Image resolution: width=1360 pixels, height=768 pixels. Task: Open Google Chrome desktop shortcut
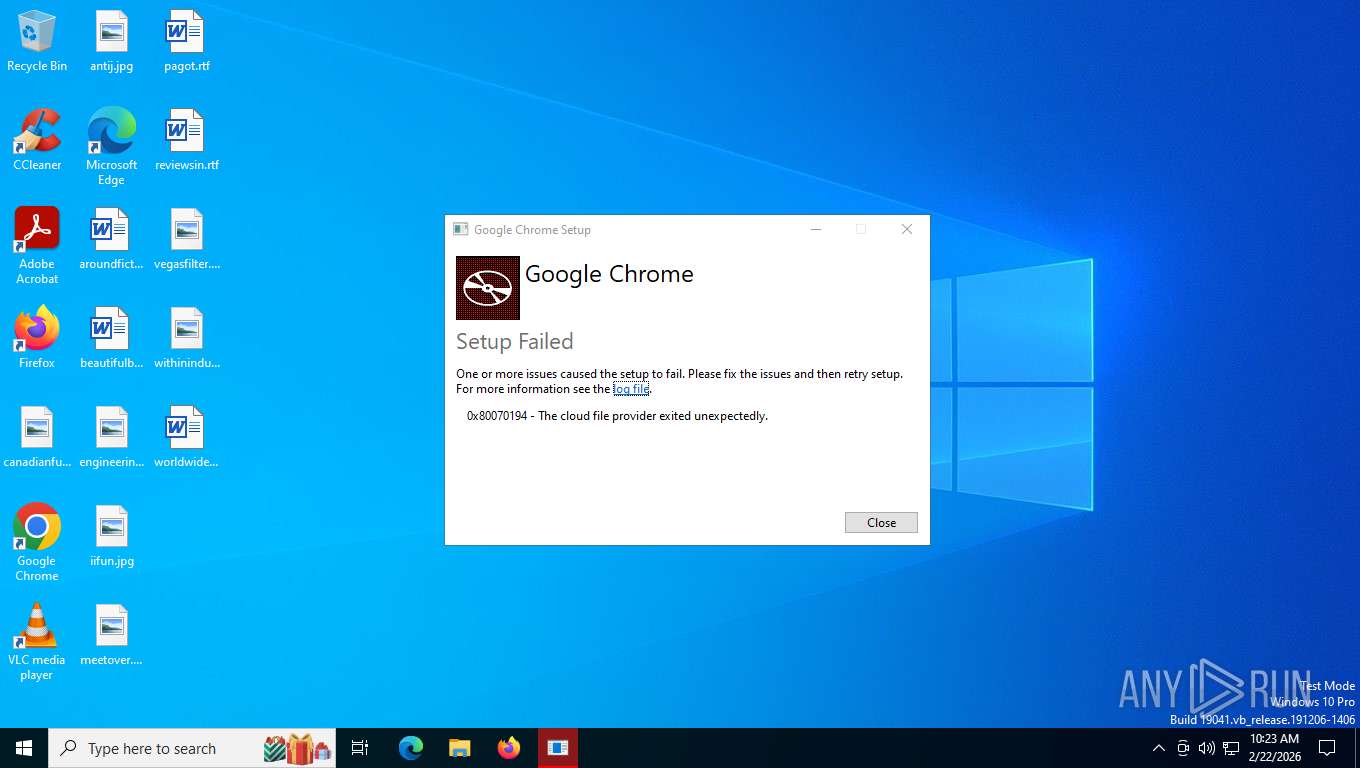tap(37, 543)
